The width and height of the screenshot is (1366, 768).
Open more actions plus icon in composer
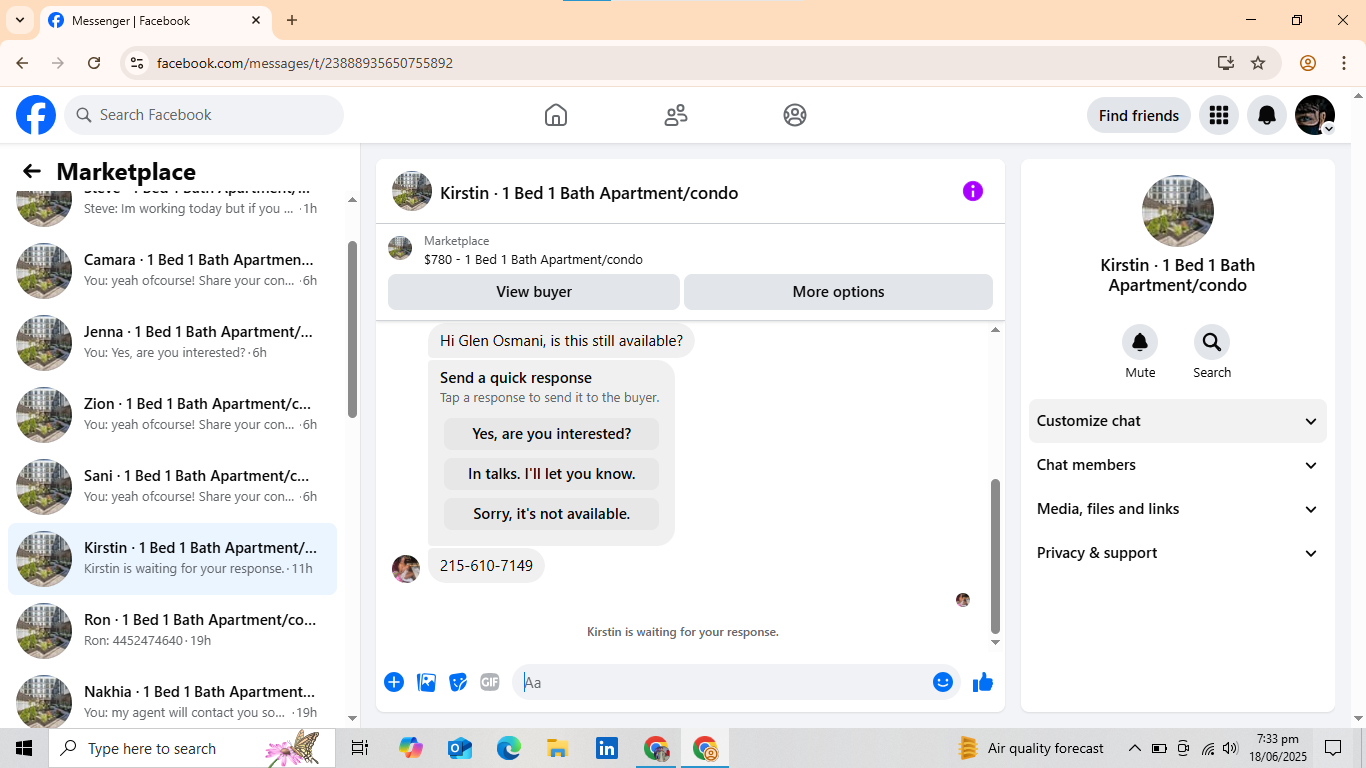point(394,682)
